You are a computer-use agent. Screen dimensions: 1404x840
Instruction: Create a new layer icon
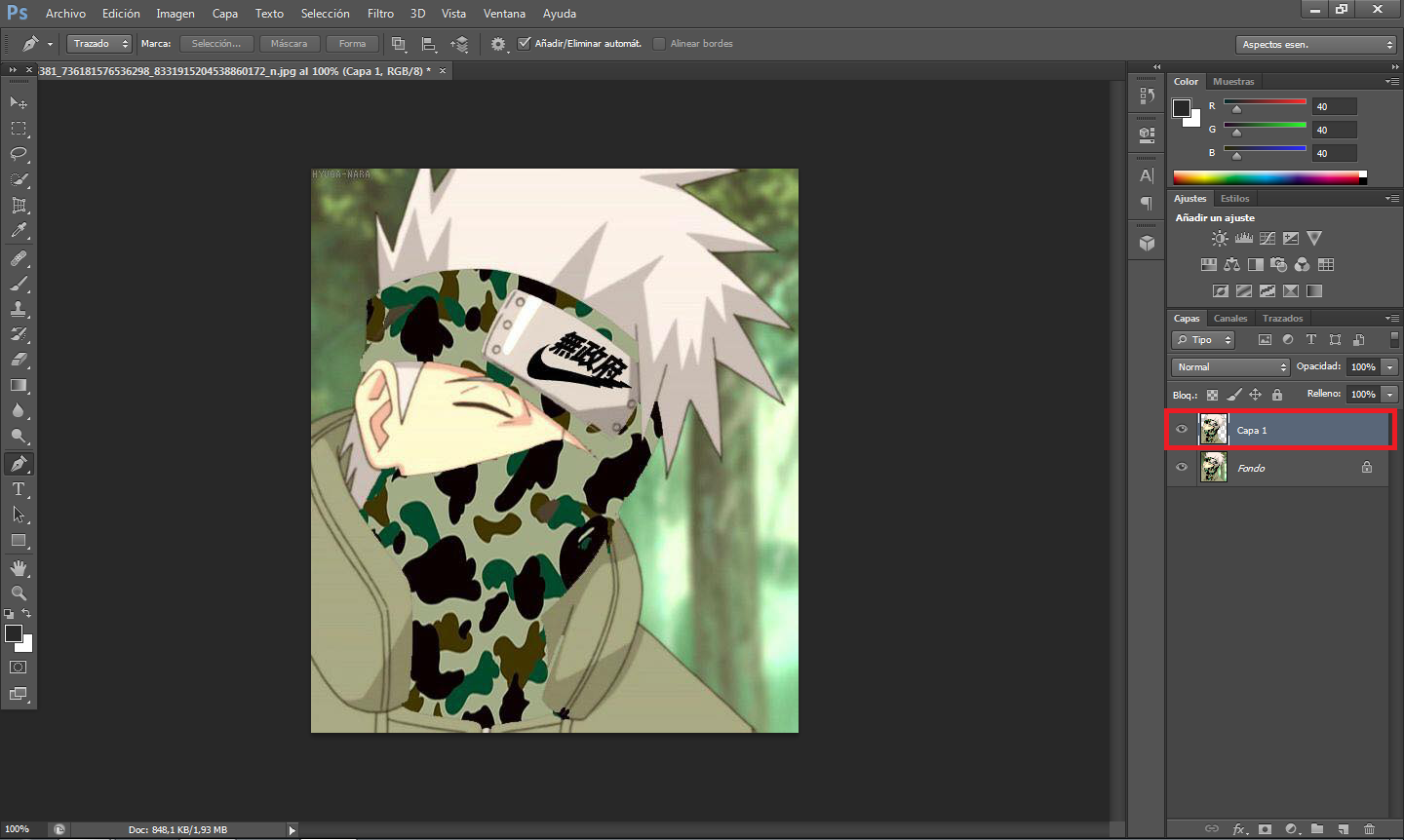pos(1344,829)
